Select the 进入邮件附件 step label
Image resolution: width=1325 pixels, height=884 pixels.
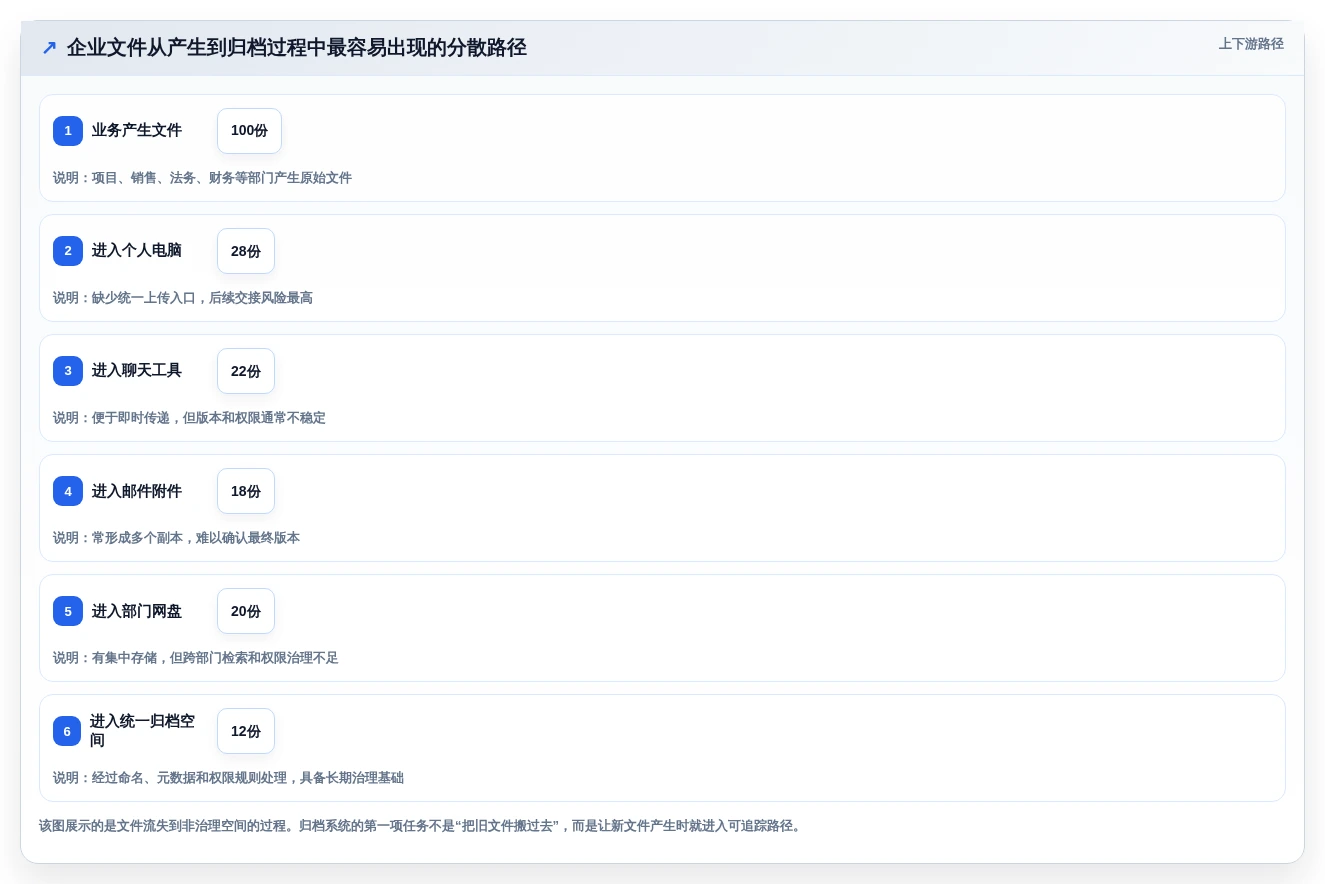pos(137,491)
